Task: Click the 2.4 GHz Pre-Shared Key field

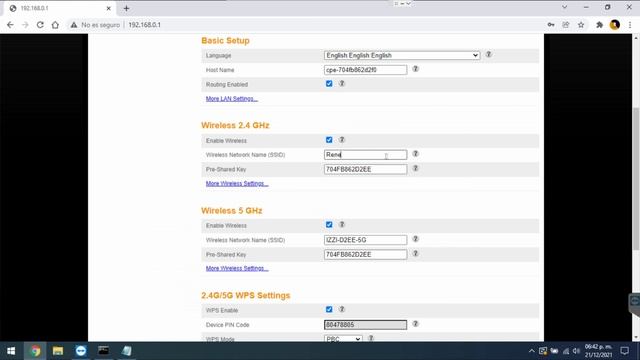Action: coord(365,169)
